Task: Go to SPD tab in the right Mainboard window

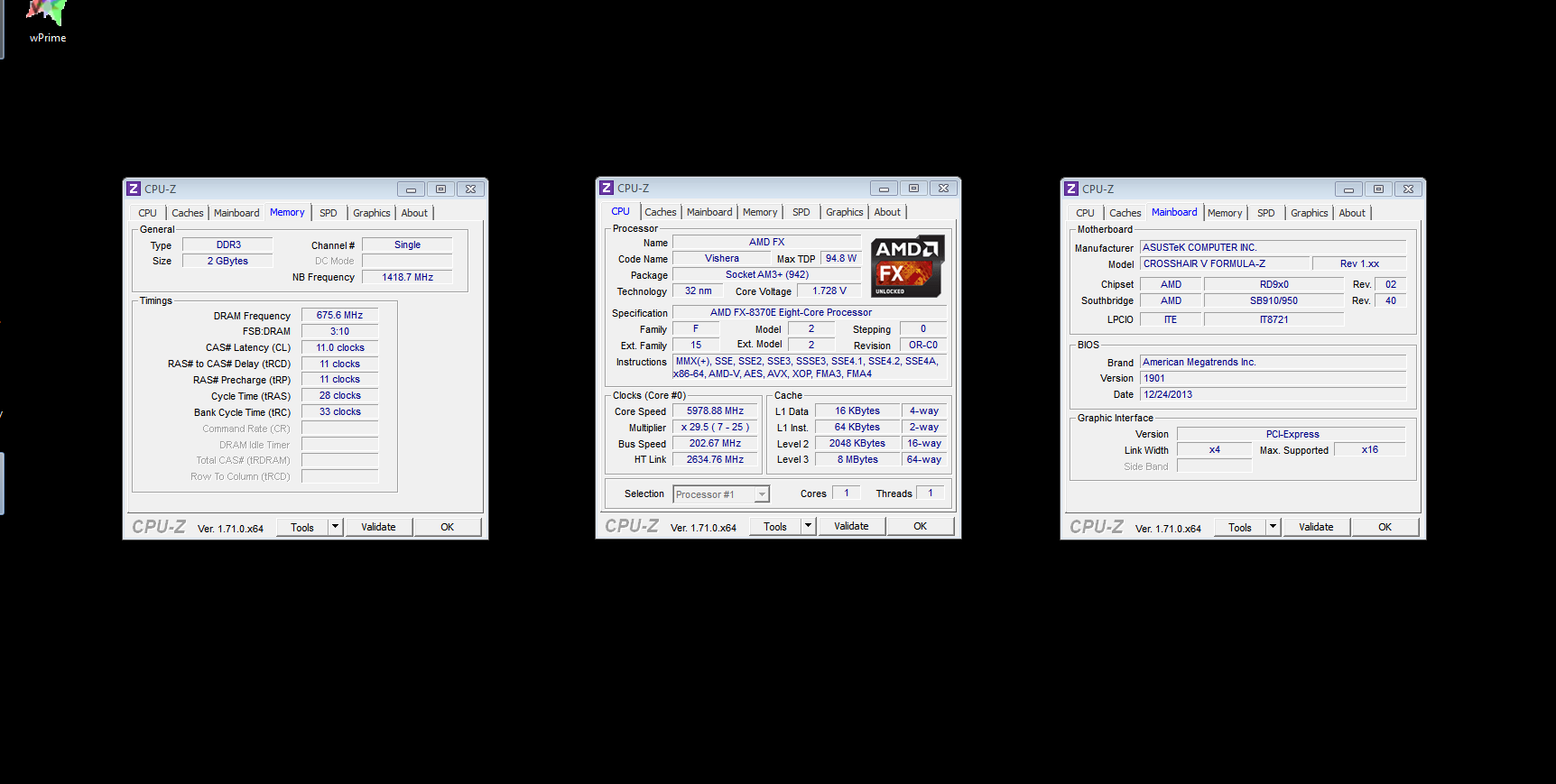Action: tap(1266, 213)
